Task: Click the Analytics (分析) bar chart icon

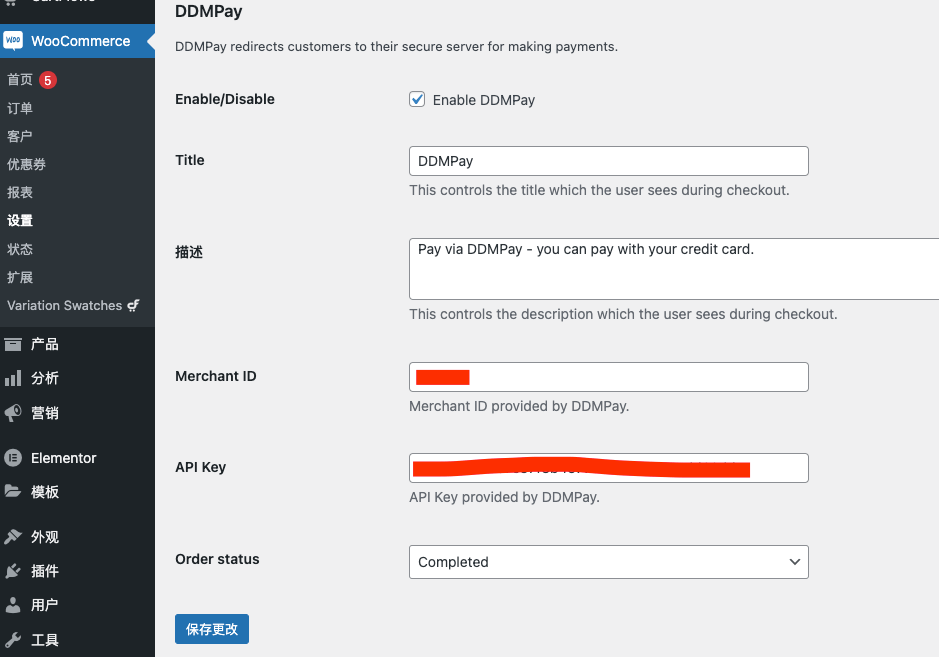Action: pyautogui.click(x=13, y=378)
